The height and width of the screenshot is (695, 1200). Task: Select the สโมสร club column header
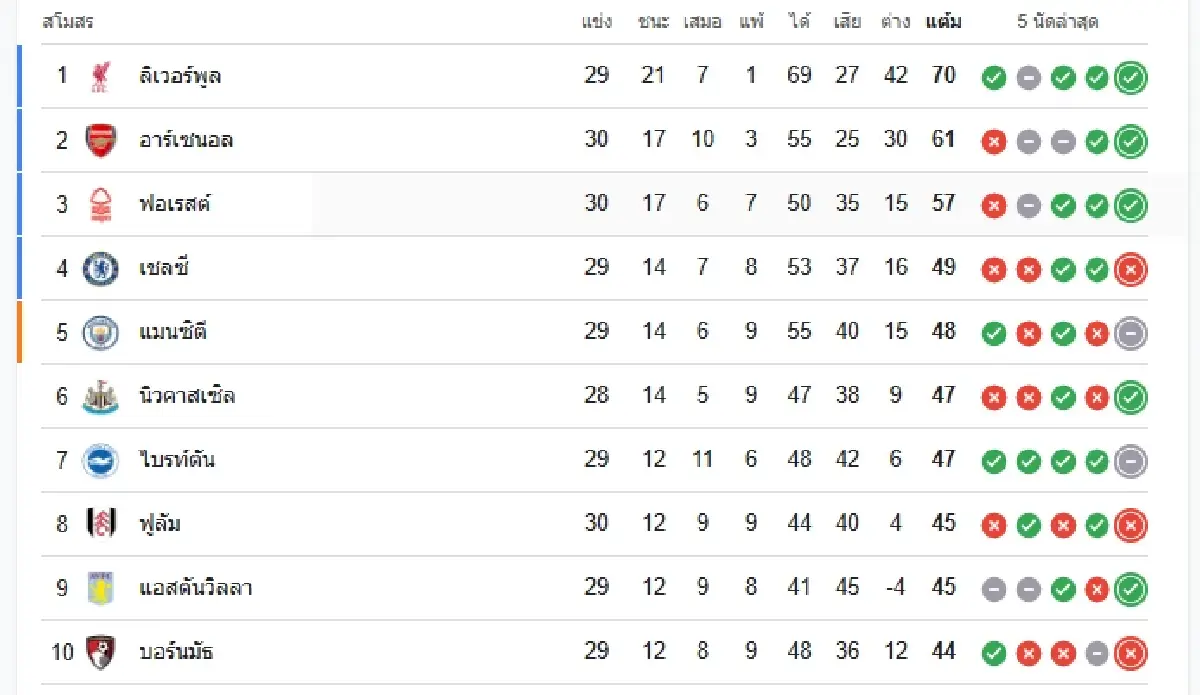[61, 21]
